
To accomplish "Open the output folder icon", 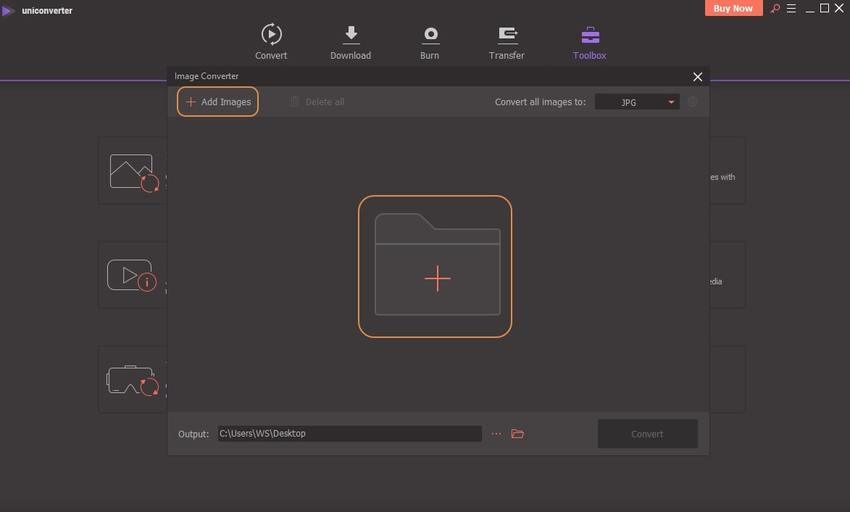I will 517,433.
